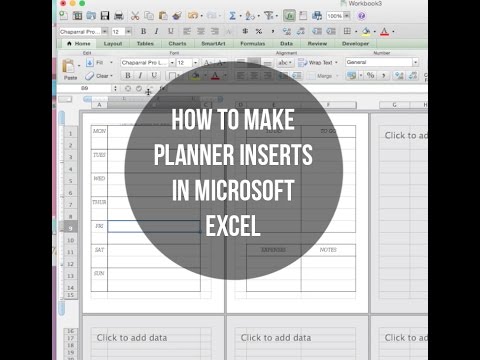This screenshot has width=480, height=360.
Task: Click the Fill Color bucket in the formatting toolbar
Action: [x=366, y=31]
